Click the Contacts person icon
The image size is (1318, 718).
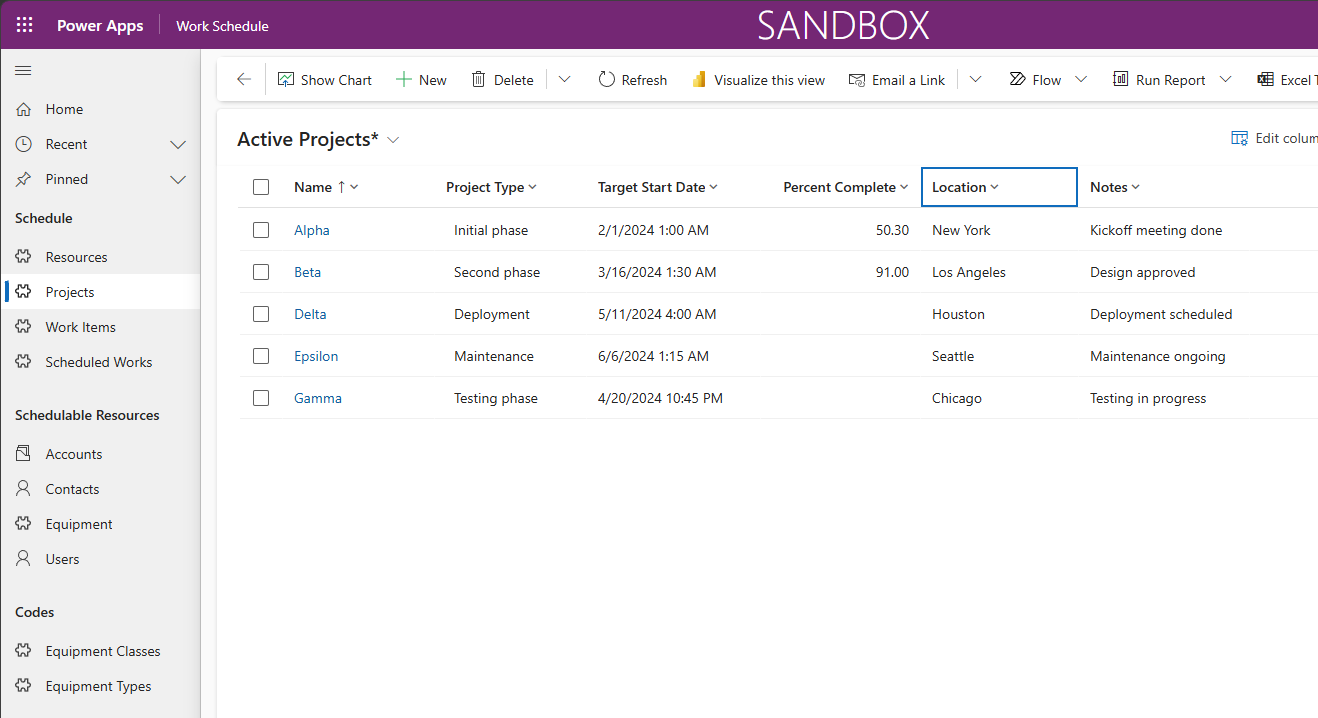(x=24, y=489)
